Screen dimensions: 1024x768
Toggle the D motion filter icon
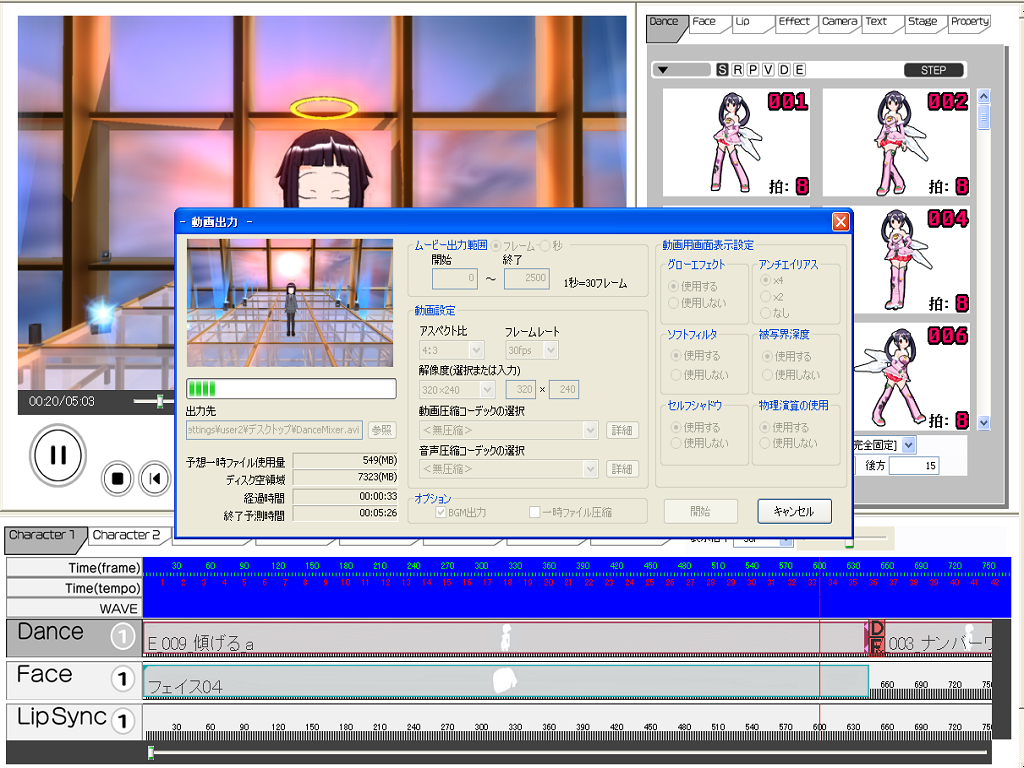(783, 70)
